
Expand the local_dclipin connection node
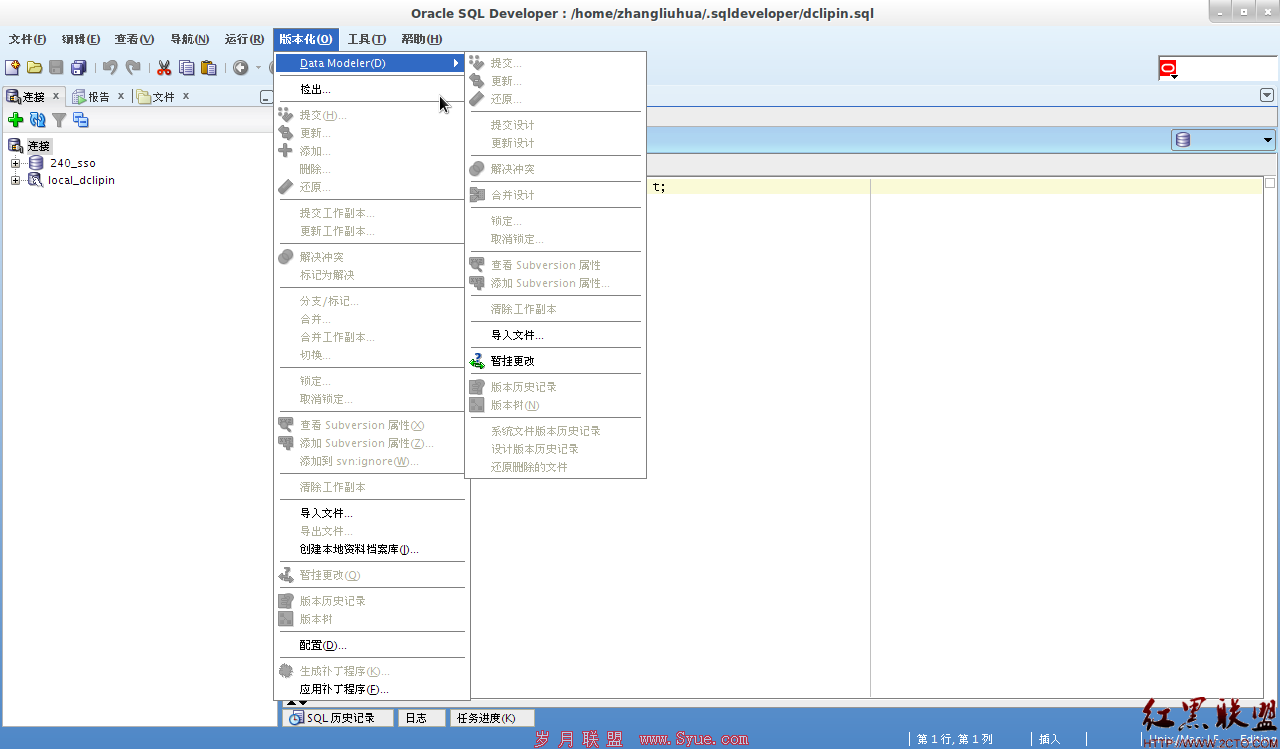(15, 180)
